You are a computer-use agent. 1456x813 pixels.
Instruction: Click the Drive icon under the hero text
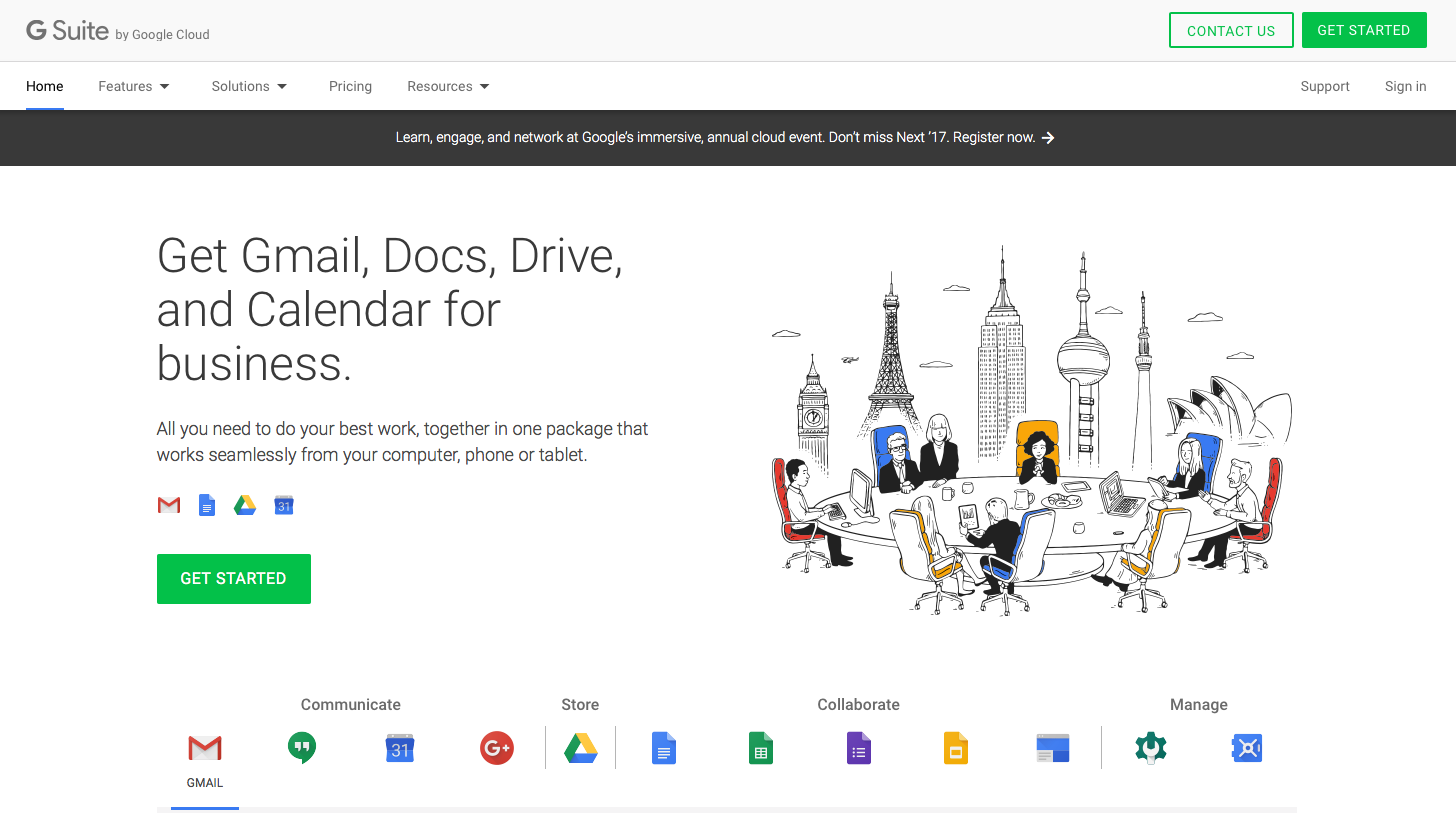point(245,505)
